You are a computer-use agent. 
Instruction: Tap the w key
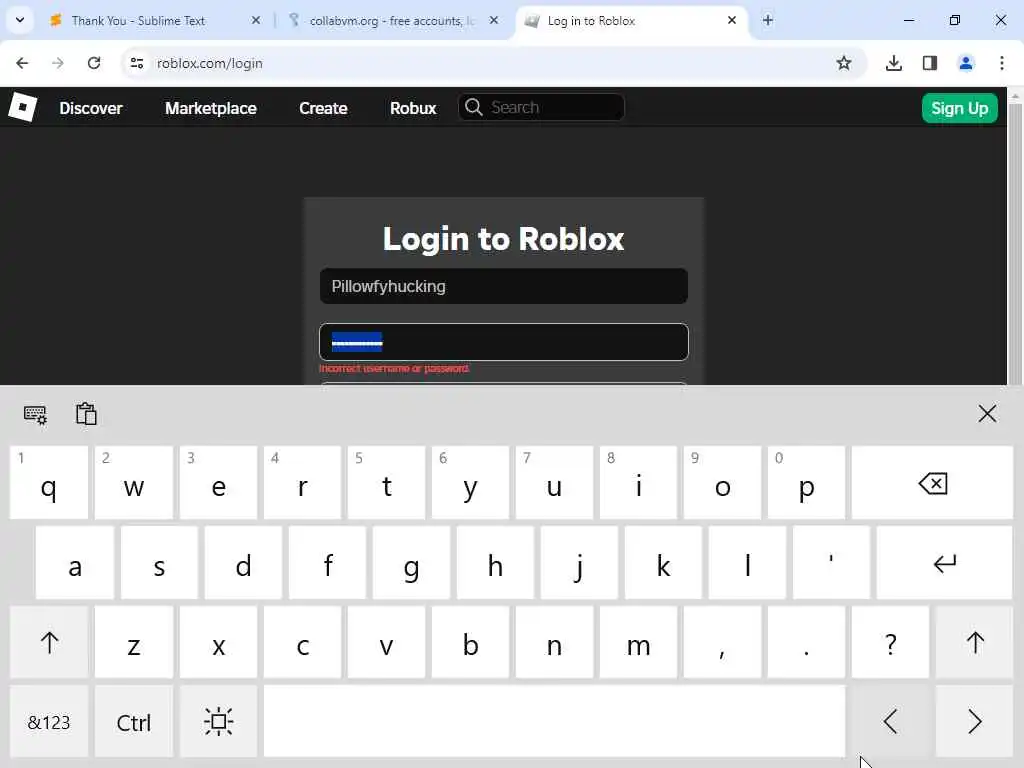[133, 483]
